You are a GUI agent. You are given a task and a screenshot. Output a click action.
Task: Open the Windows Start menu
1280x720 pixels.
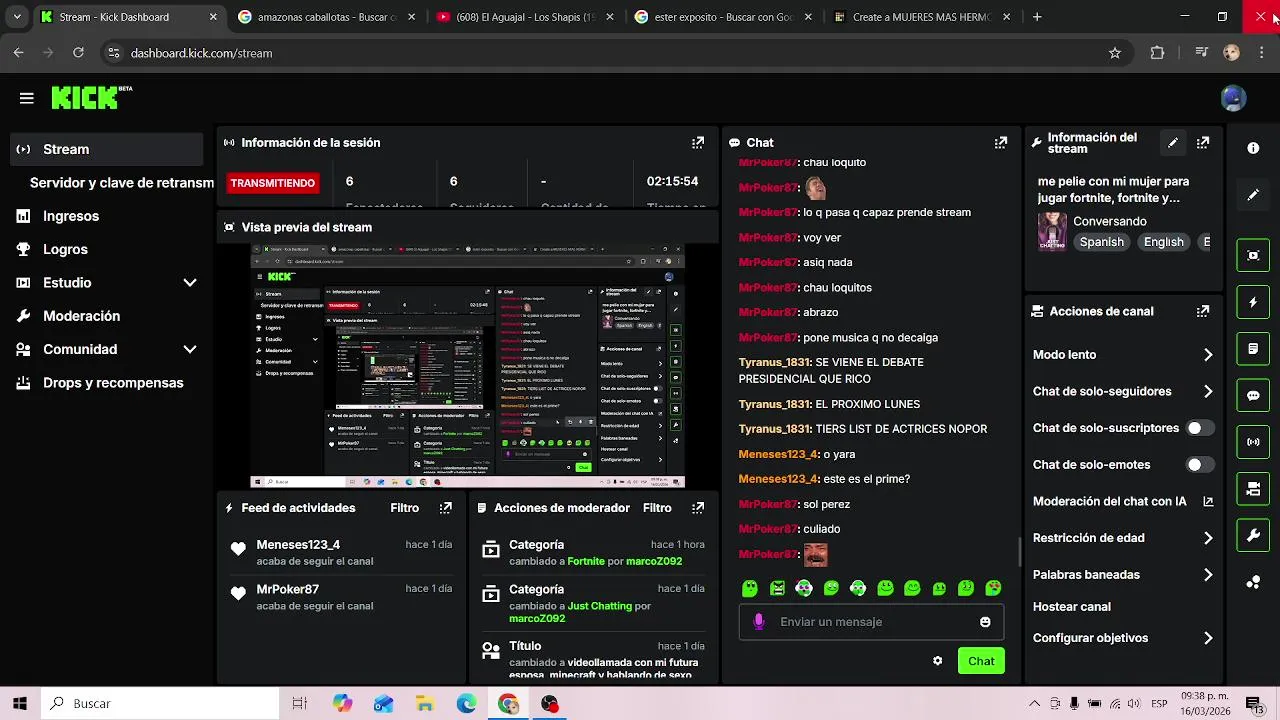coord(20,703)
